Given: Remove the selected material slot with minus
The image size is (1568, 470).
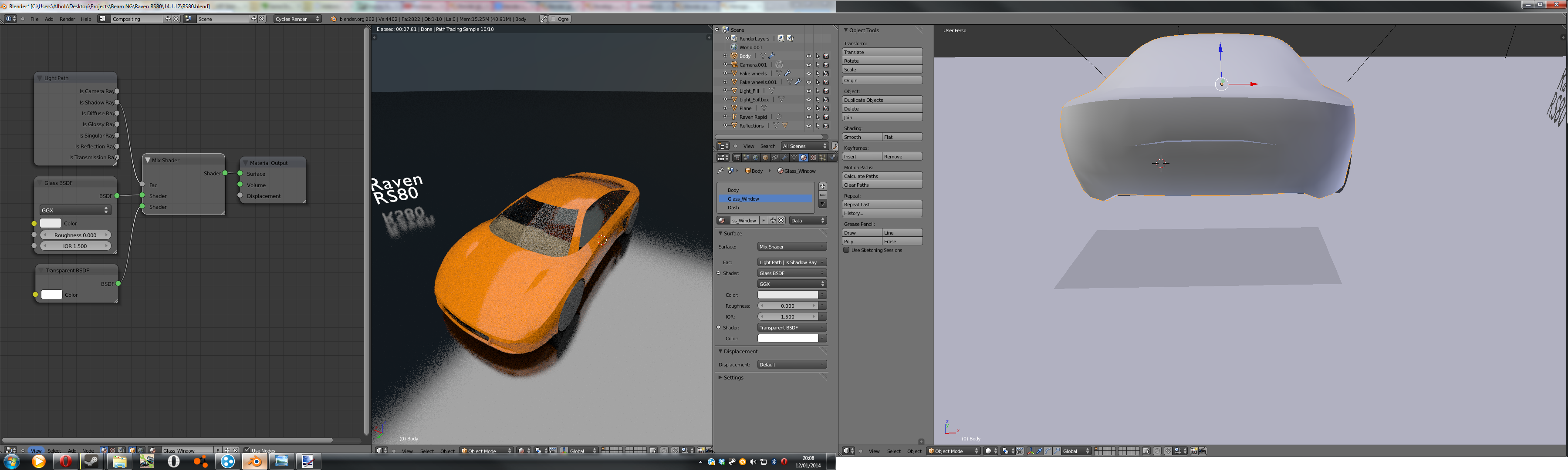Looking at the screenshot, I should (823, 195).
